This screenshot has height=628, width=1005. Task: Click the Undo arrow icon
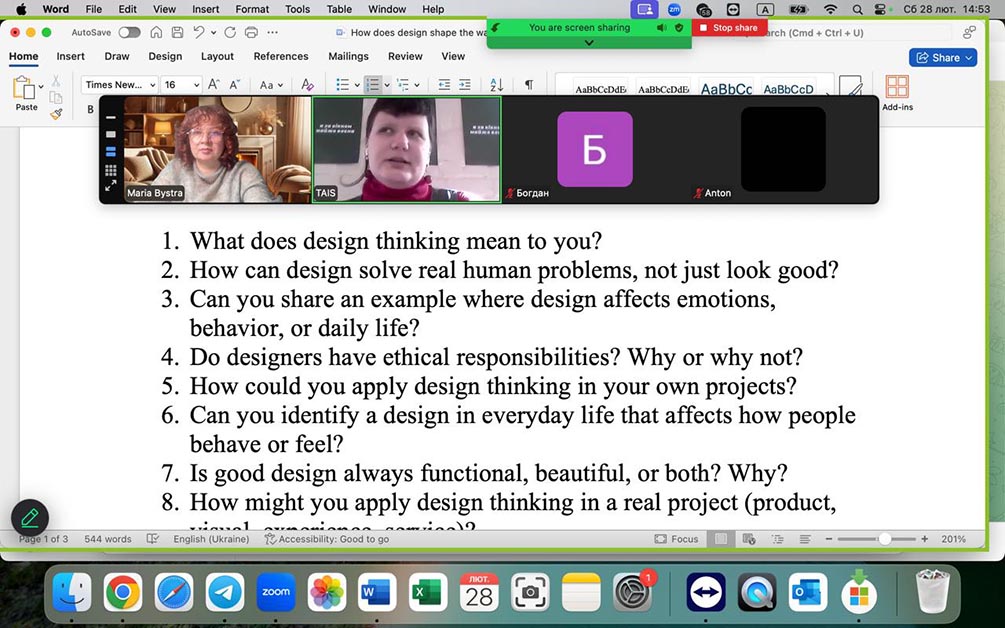coord(200,33)
